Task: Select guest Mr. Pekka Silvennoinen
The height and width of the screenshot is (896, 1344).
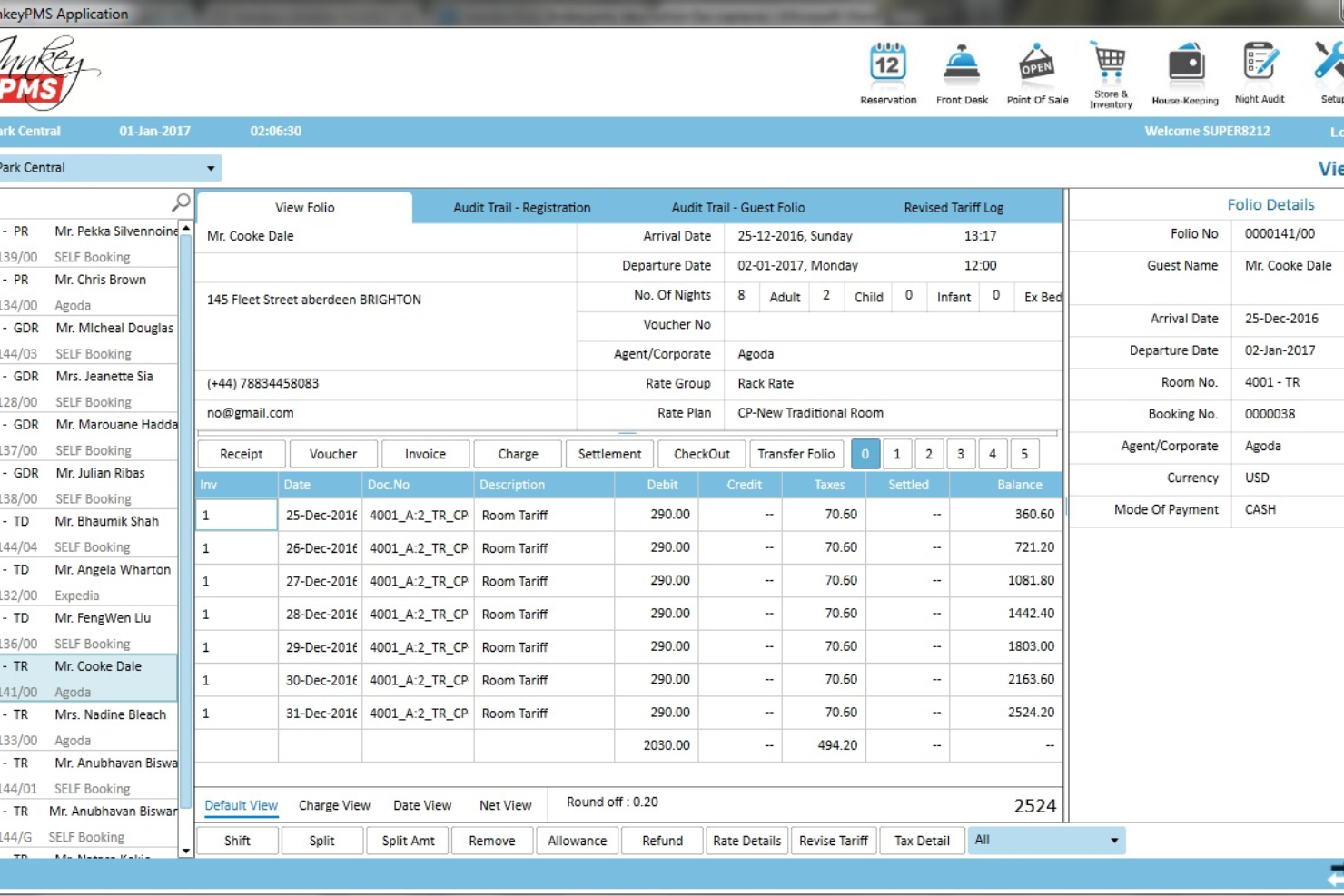Action: click(88, 243)
